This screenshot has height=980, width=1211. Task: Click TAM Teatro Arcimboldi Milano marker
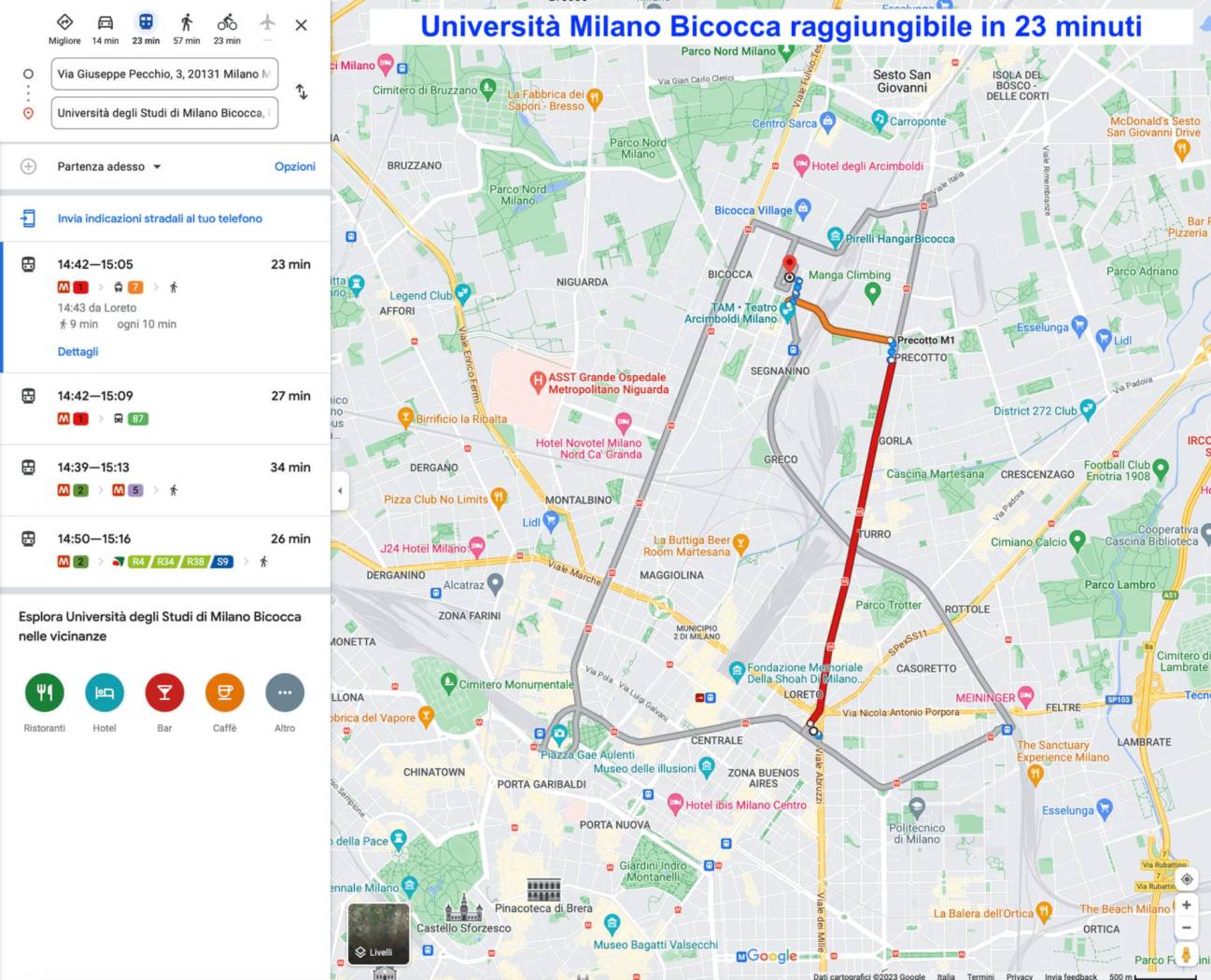click(x=787, y=311)
